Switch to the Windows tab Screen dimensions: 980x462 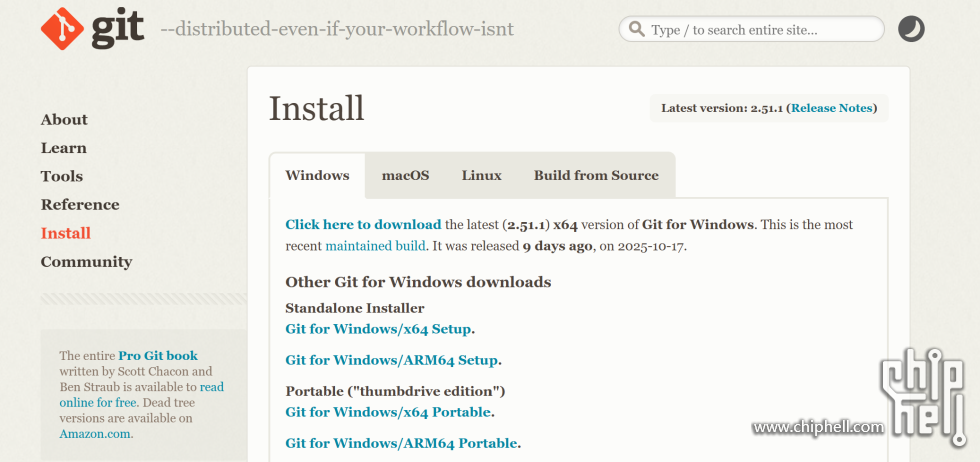pos(317,176)
